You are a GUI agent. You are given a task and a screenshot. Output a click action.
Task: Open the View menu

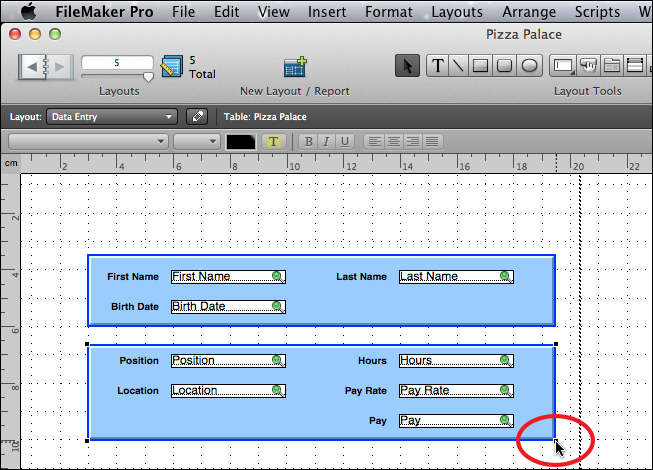point(274,12)
